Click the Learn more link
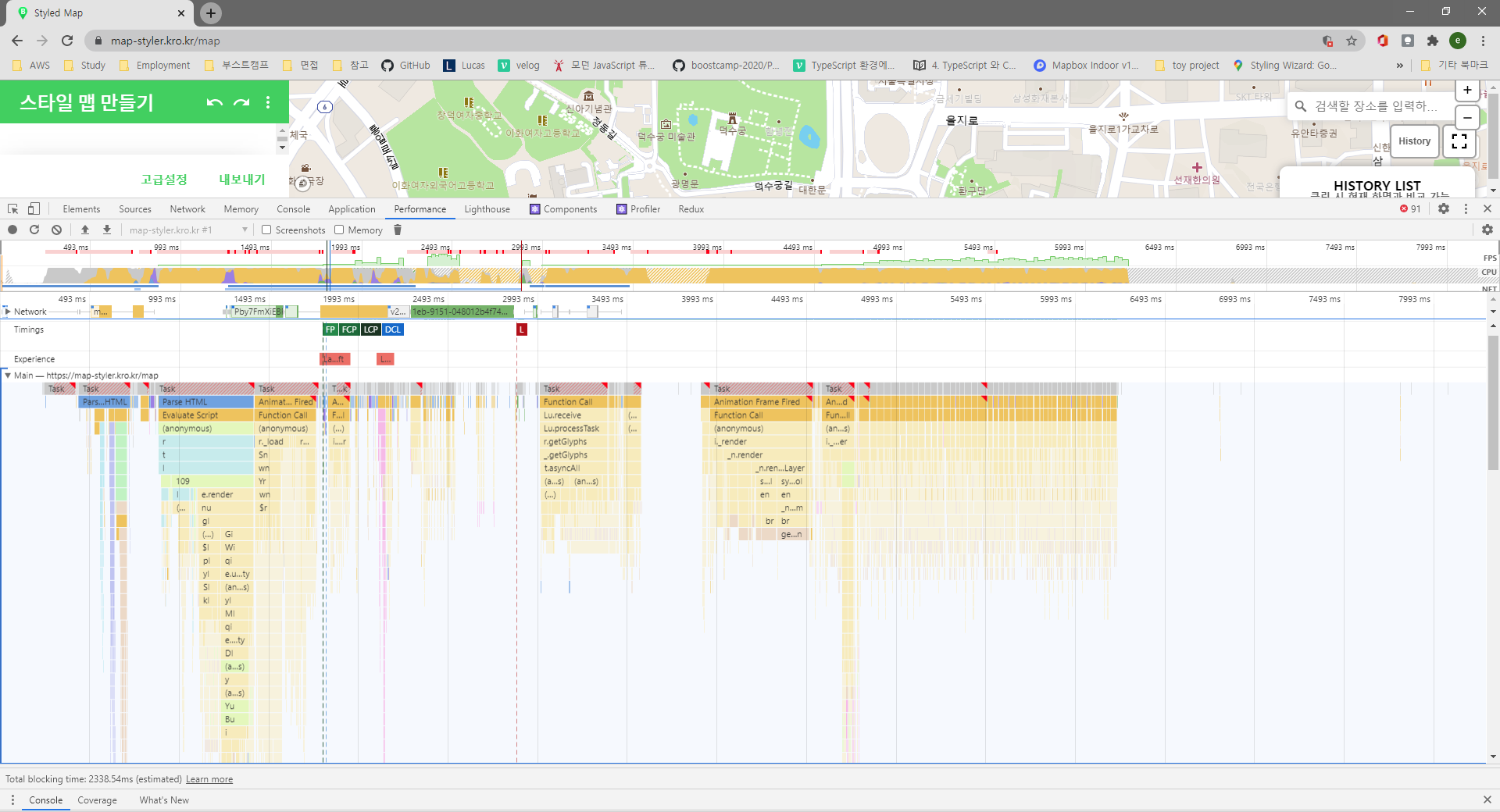Screen dimensions: 1500x812 point(209,779)
